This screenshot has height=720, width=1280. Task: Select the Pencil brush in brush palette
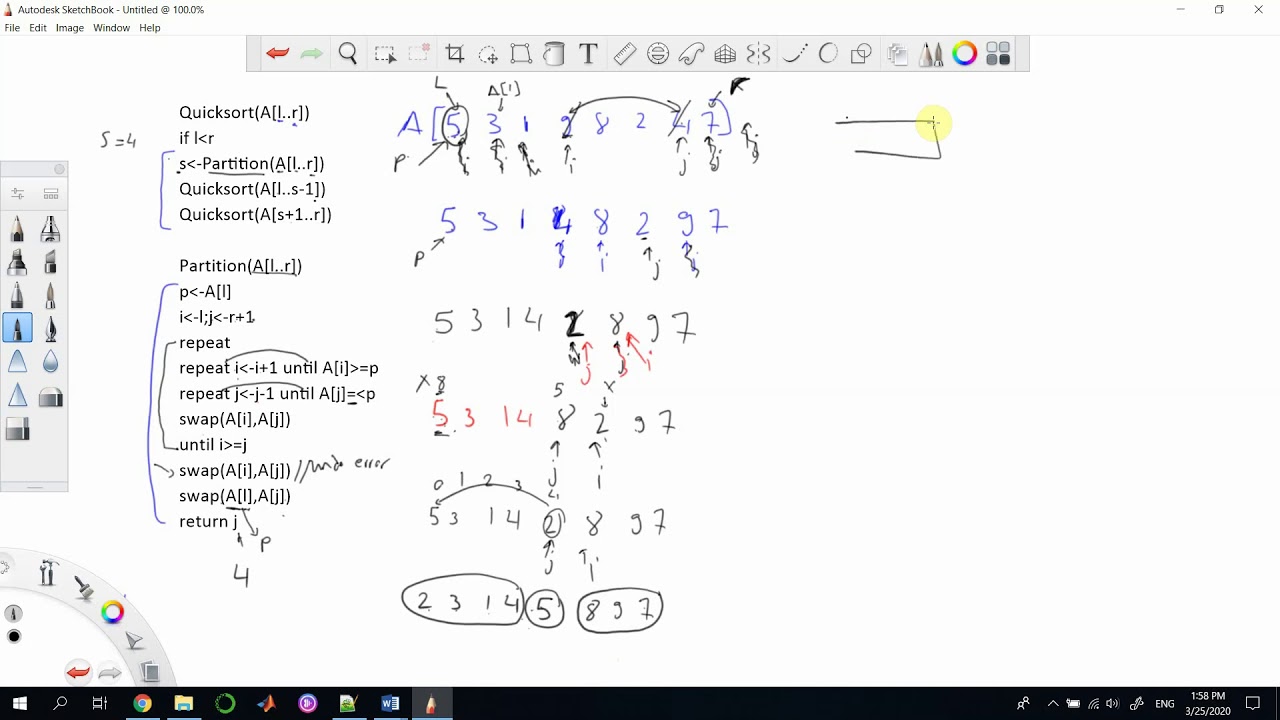(18, 229)
